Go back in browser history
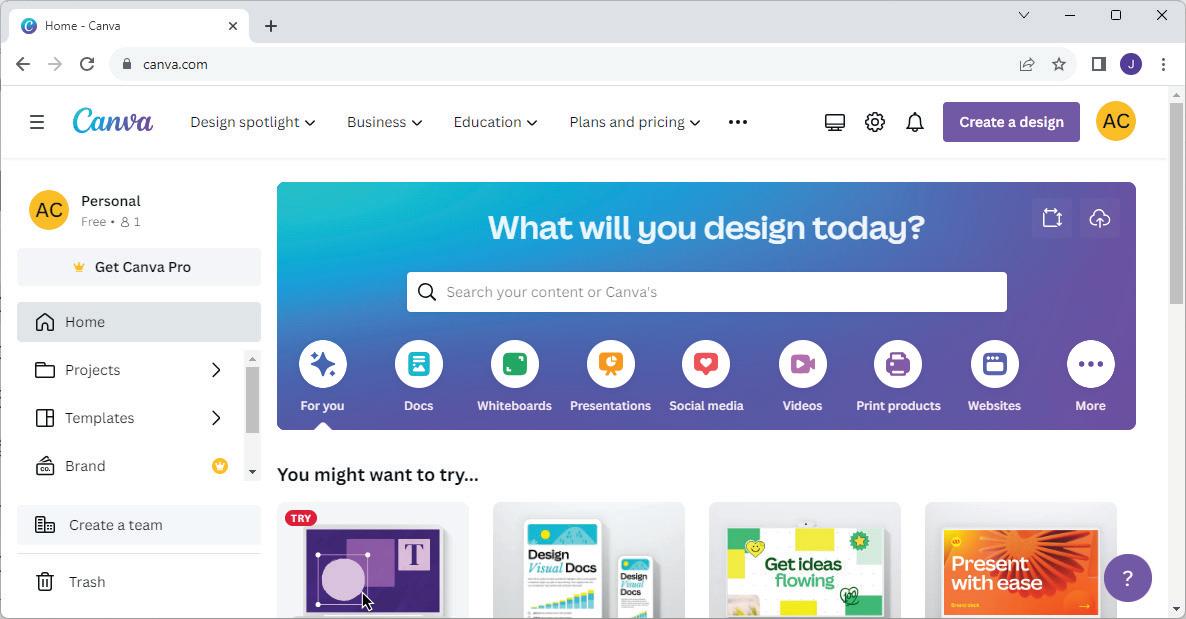The image size is (1186, 619). [x=23, y=64]
